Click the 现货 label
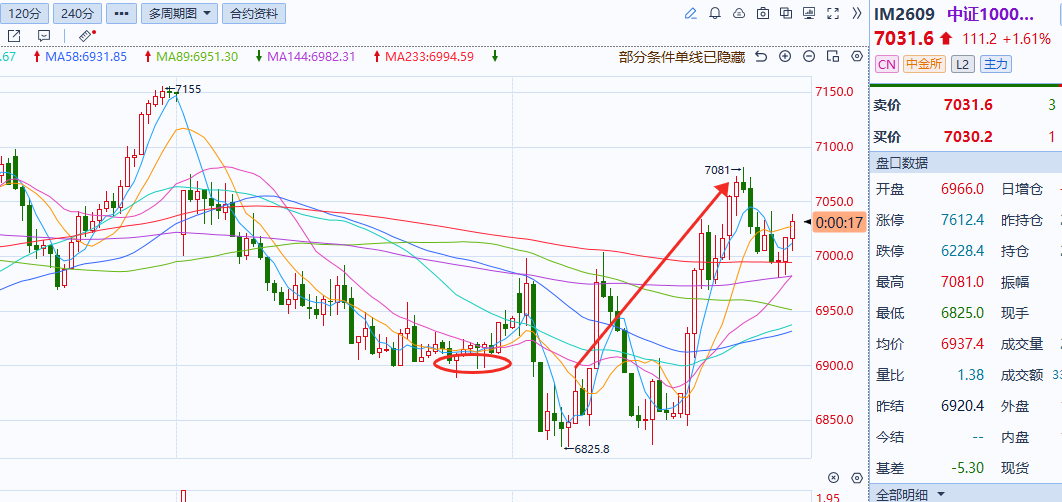Image resolution: width=1062 pixels, height=502 pixels. (1017, 467)
